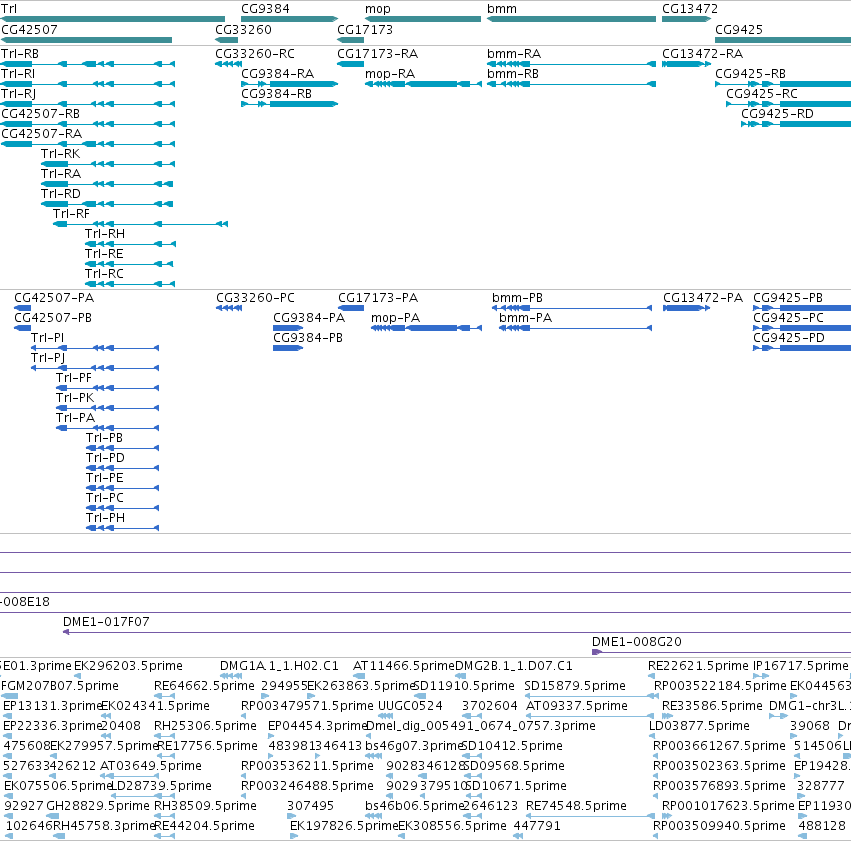
Task: Select protein Trl-PJ
Action: [95, 368]
